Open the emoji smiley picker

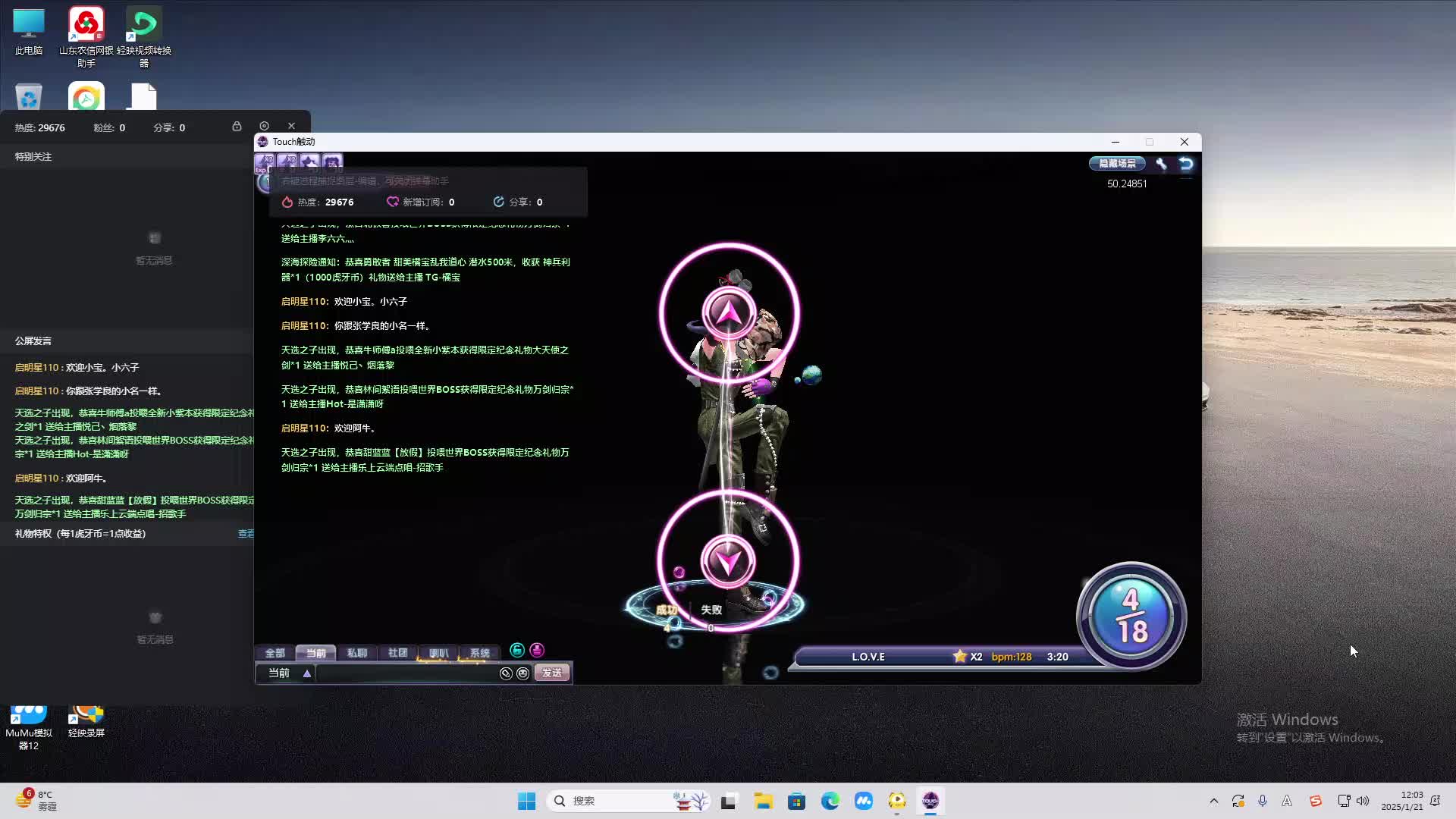coord(523,673)
